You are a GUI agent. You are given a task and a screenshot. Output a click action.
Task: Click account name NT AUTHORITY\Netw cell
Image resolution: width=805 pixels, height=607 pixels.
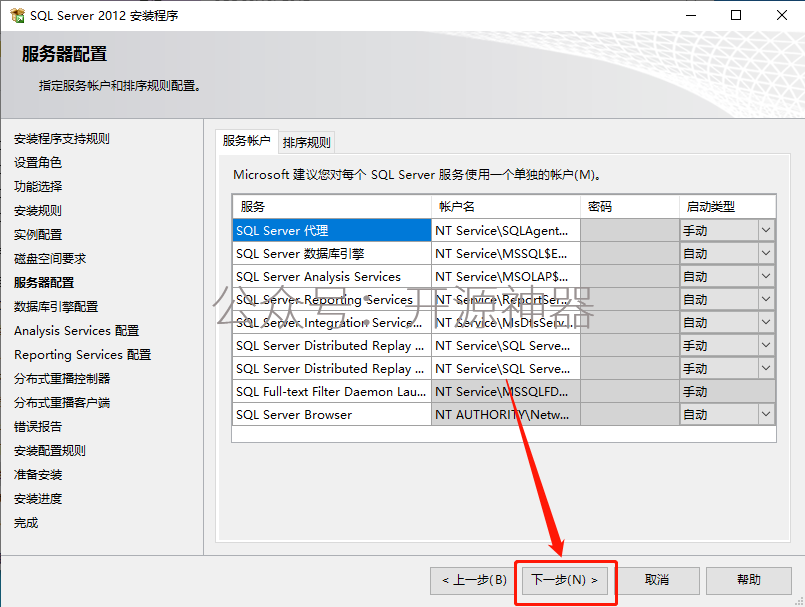pyautogui.click(x=506, y=414)
